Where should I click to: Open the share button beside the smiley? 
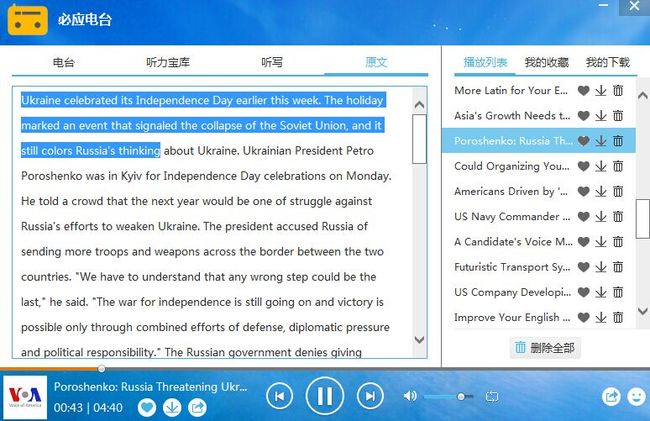tap(611, 397)
